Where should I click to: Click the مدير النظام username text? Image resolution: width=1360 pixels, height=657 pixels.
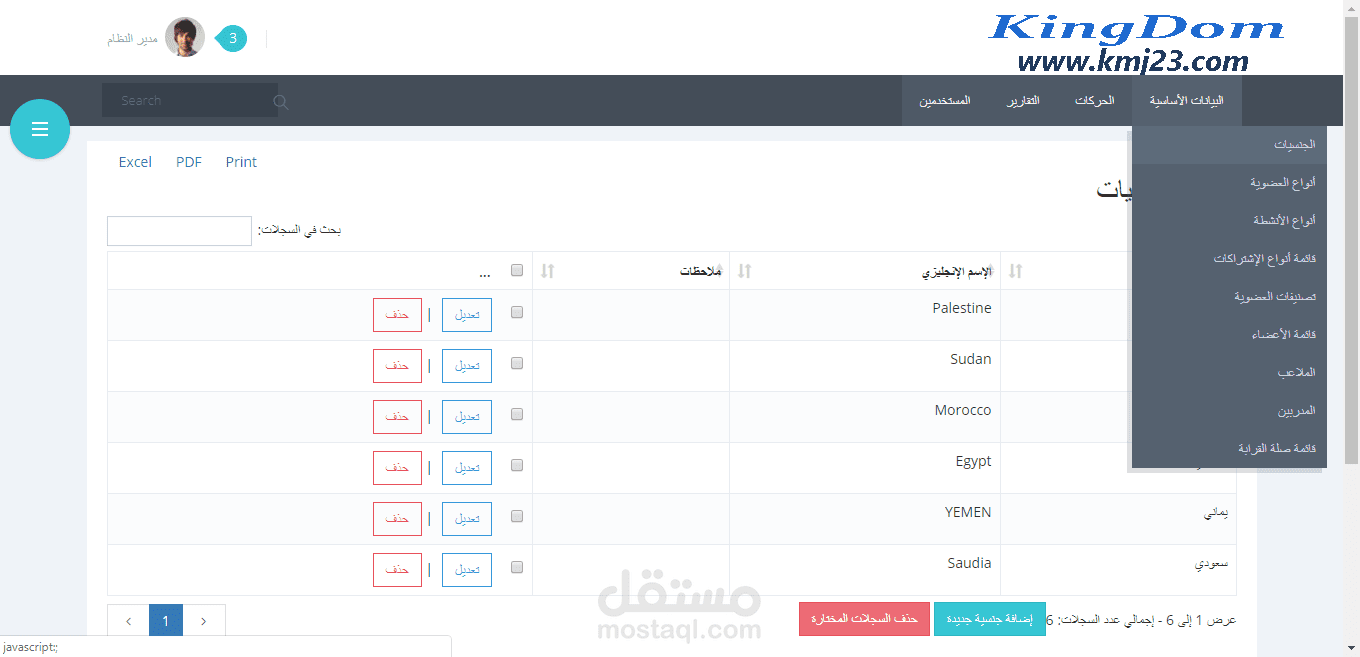coord(132,39)
